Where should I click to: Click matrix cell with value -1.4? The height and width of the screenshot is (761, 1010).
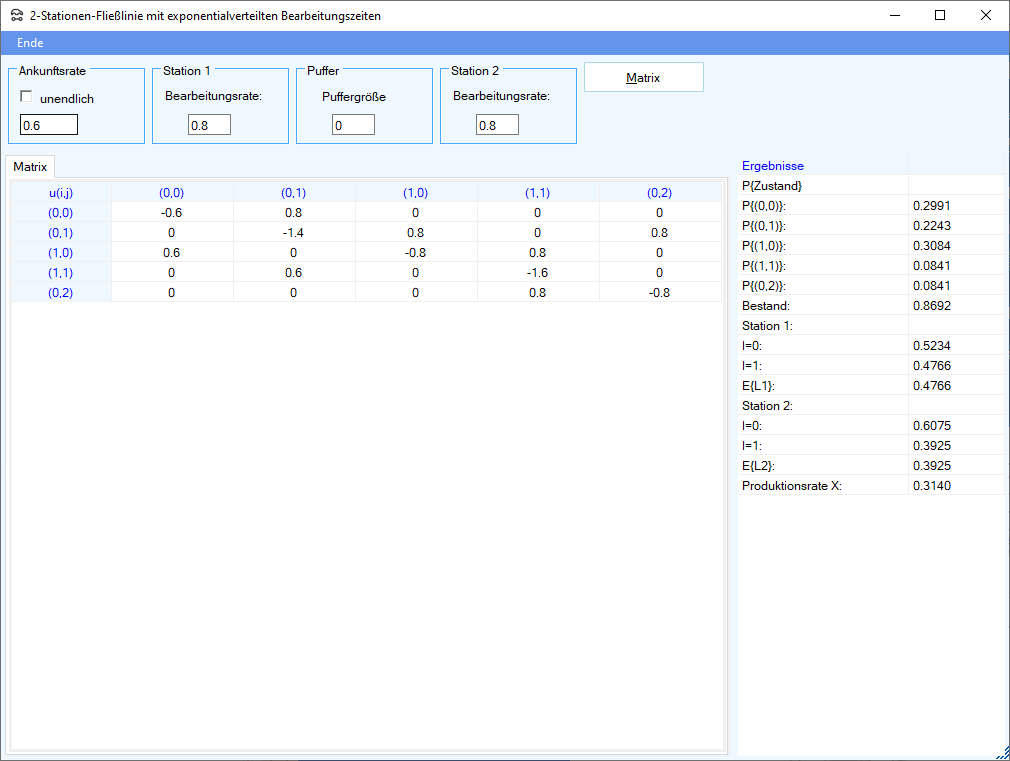pos(294,232)
